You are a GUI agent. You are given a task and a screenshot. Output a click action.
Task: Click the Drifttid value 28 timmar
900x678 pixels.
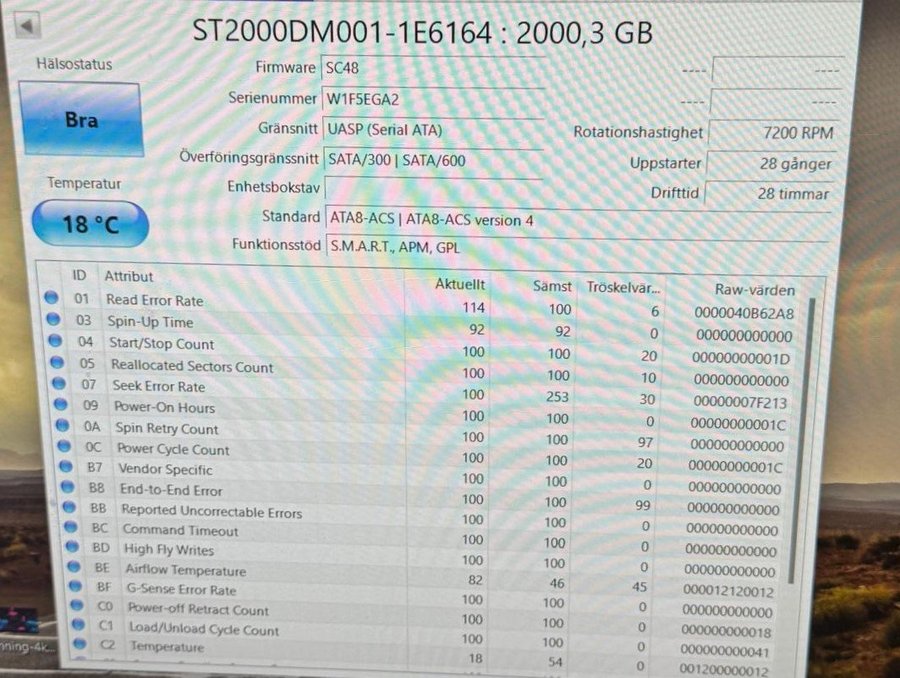click(x=769, y=194)
